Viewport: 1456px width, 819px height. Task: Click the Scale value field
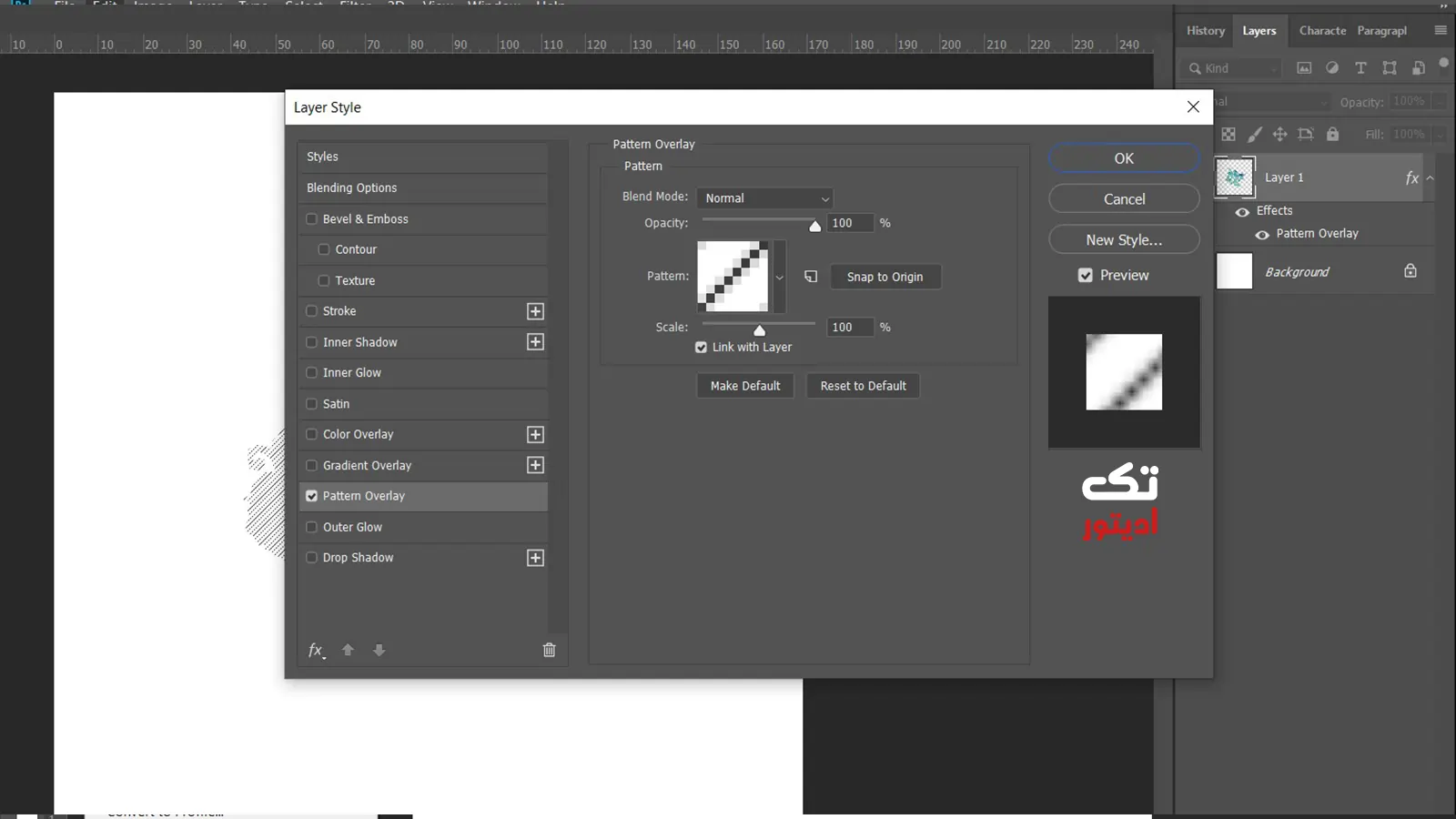pyautogui.click(x=851, y=328)
